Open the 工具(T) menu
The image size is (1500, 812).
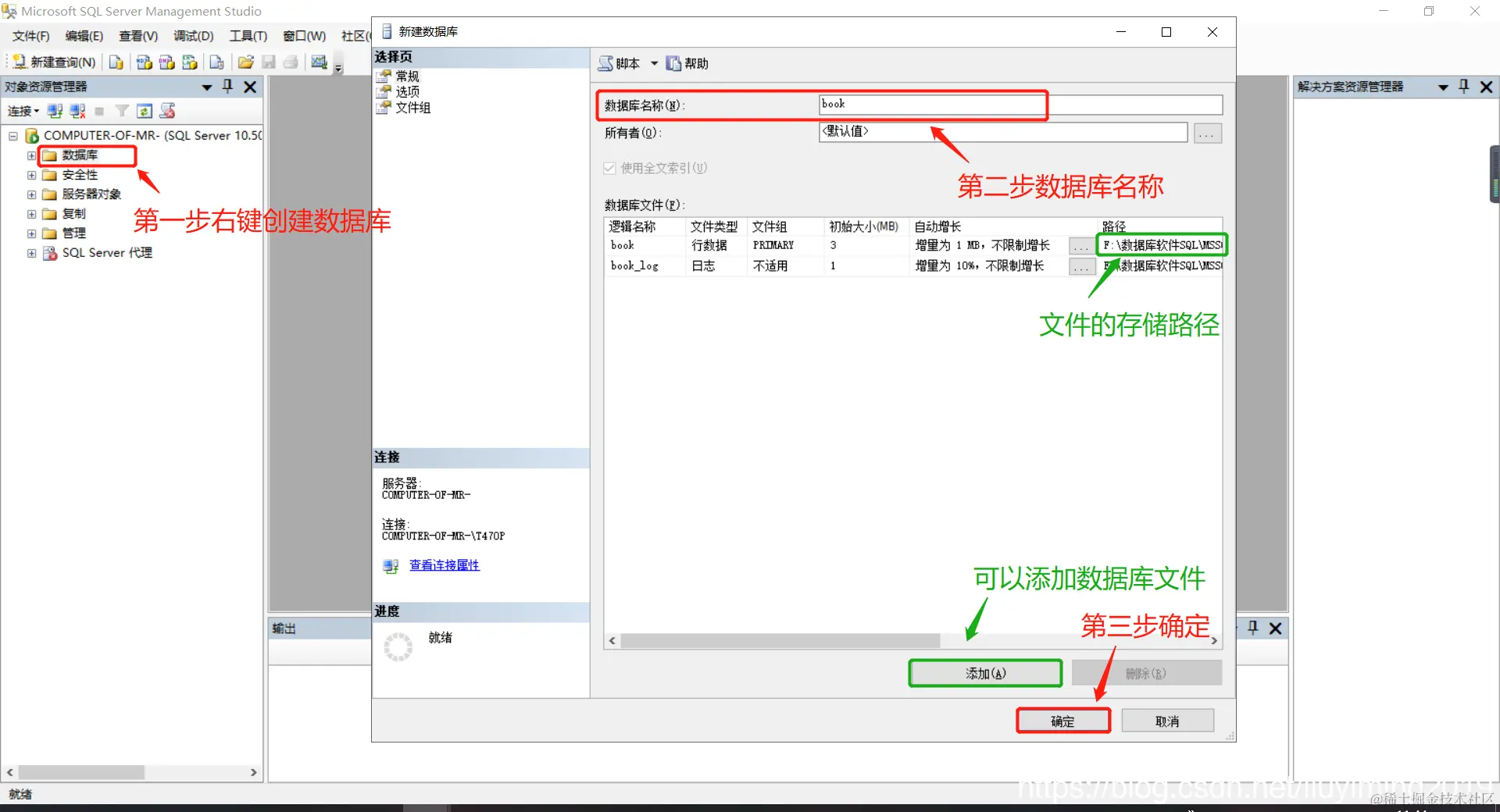pyautogui.click(x=248, y=35)
